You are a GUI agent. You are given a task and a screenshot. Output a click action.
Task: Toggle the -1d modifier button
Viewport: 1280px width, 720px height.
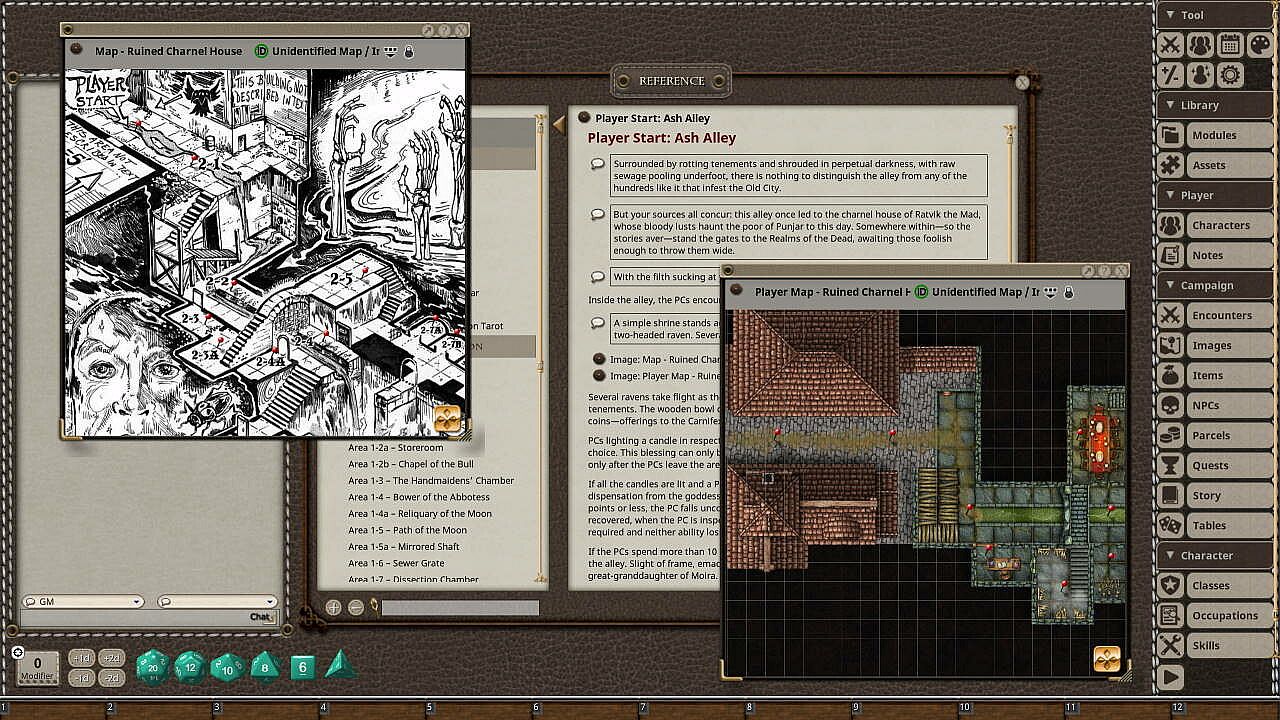[82, 678]
